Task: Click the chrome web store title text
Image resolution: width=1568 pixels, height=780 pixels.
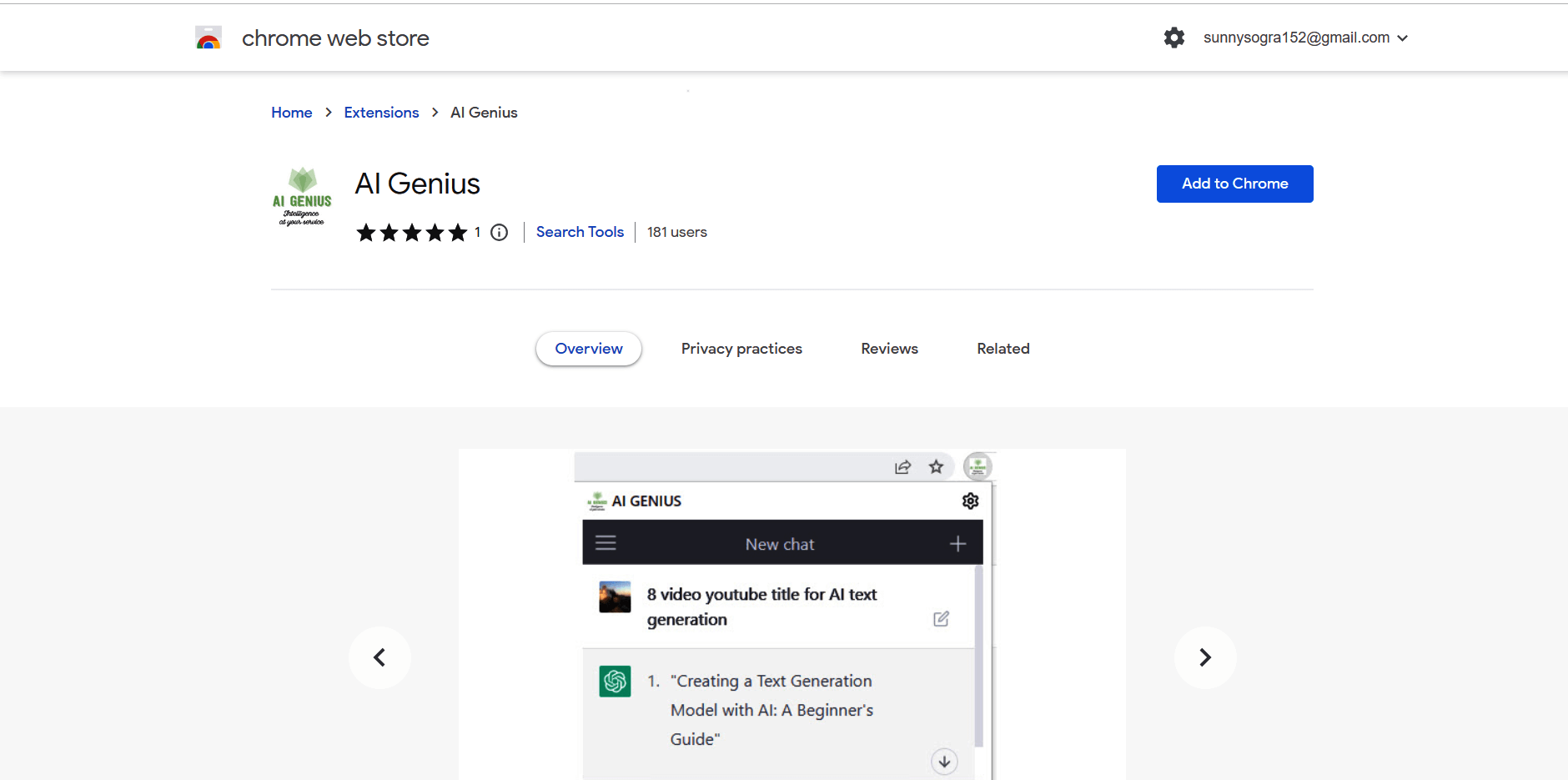Action: (x=334, y=38)
